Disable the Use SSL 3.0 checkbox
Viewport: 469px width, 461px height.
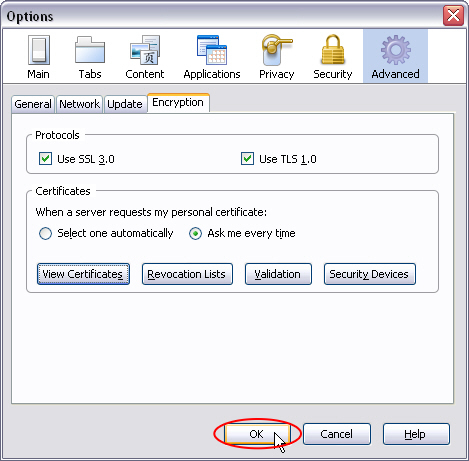pos(45,159)
